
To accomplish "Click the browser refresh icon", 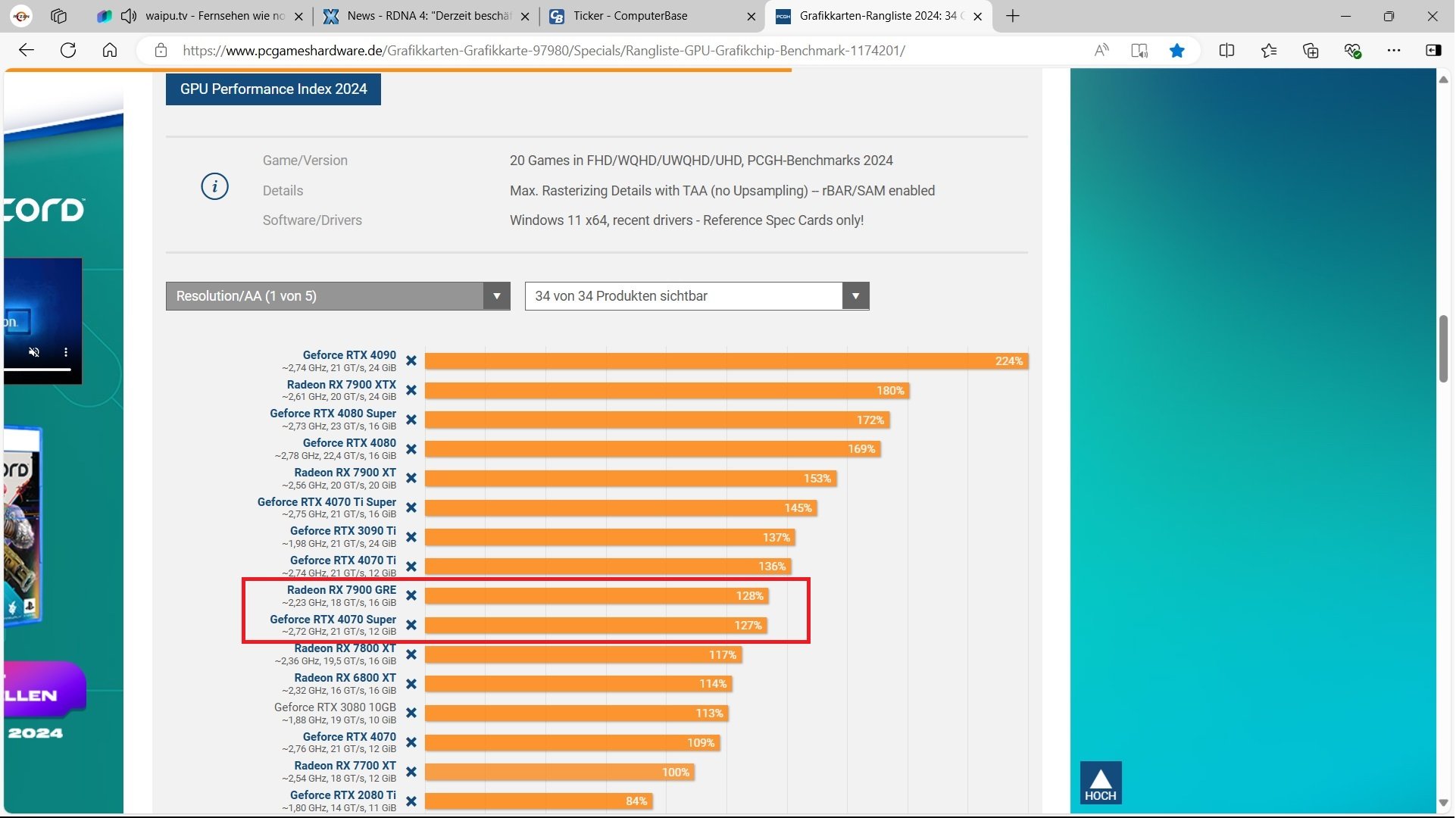I will click(x=68, y=51).
